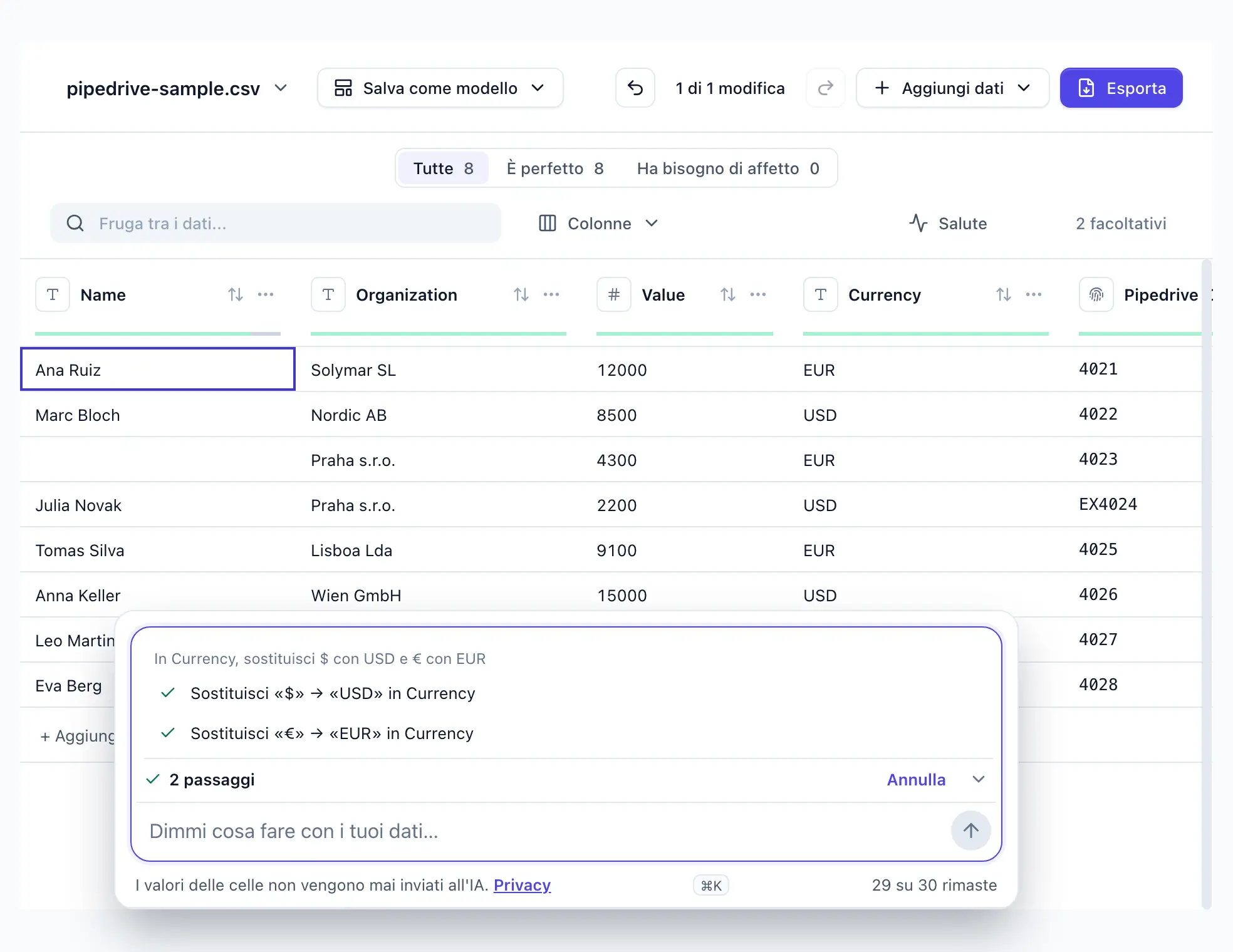
Task: Select the Lisboa Lda cell
Action: tap(439, 550)
